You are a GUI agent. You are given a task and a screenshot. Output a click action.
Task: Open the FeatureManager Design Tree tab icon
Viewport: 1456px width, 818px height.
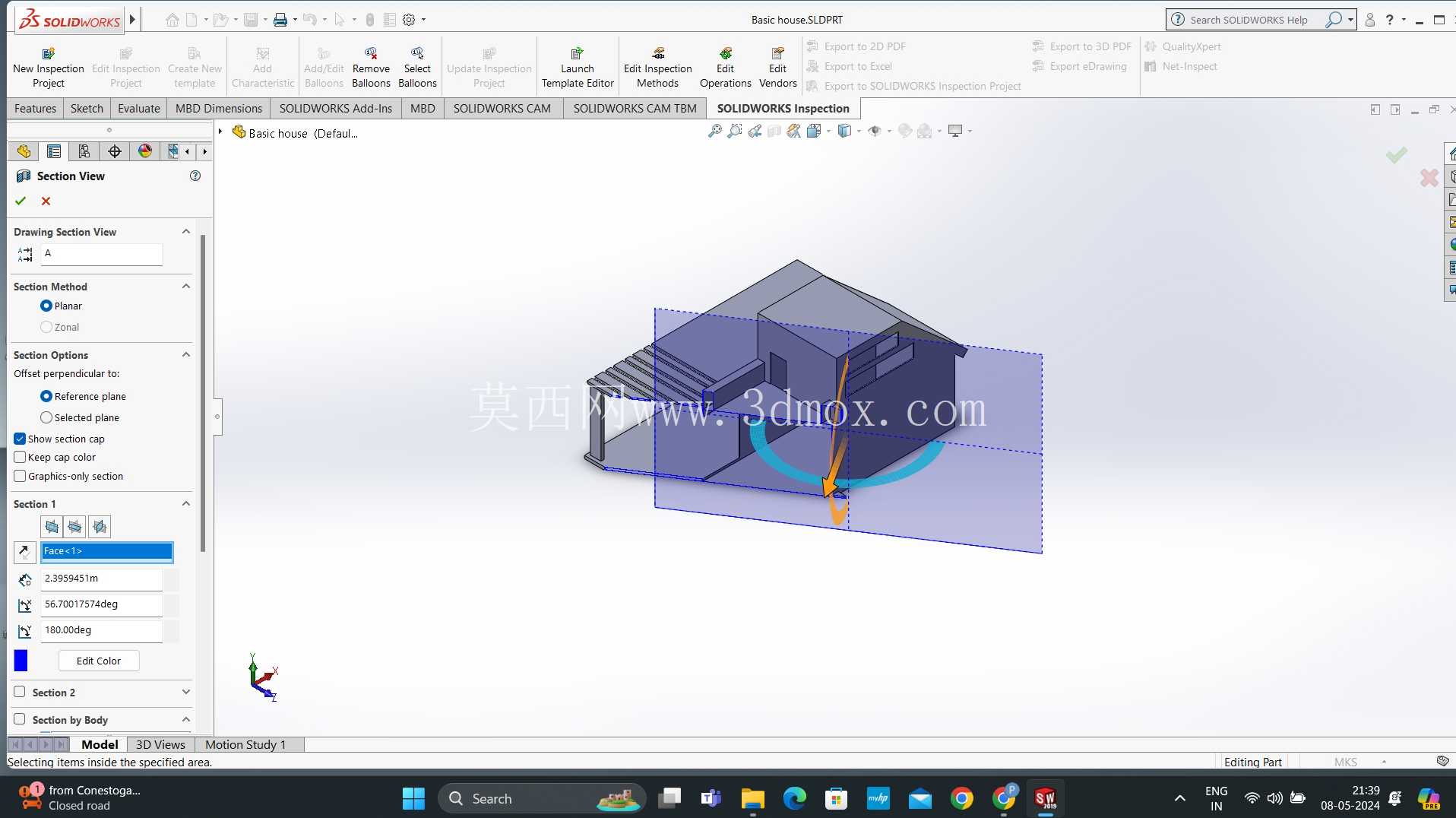point(24,151)
